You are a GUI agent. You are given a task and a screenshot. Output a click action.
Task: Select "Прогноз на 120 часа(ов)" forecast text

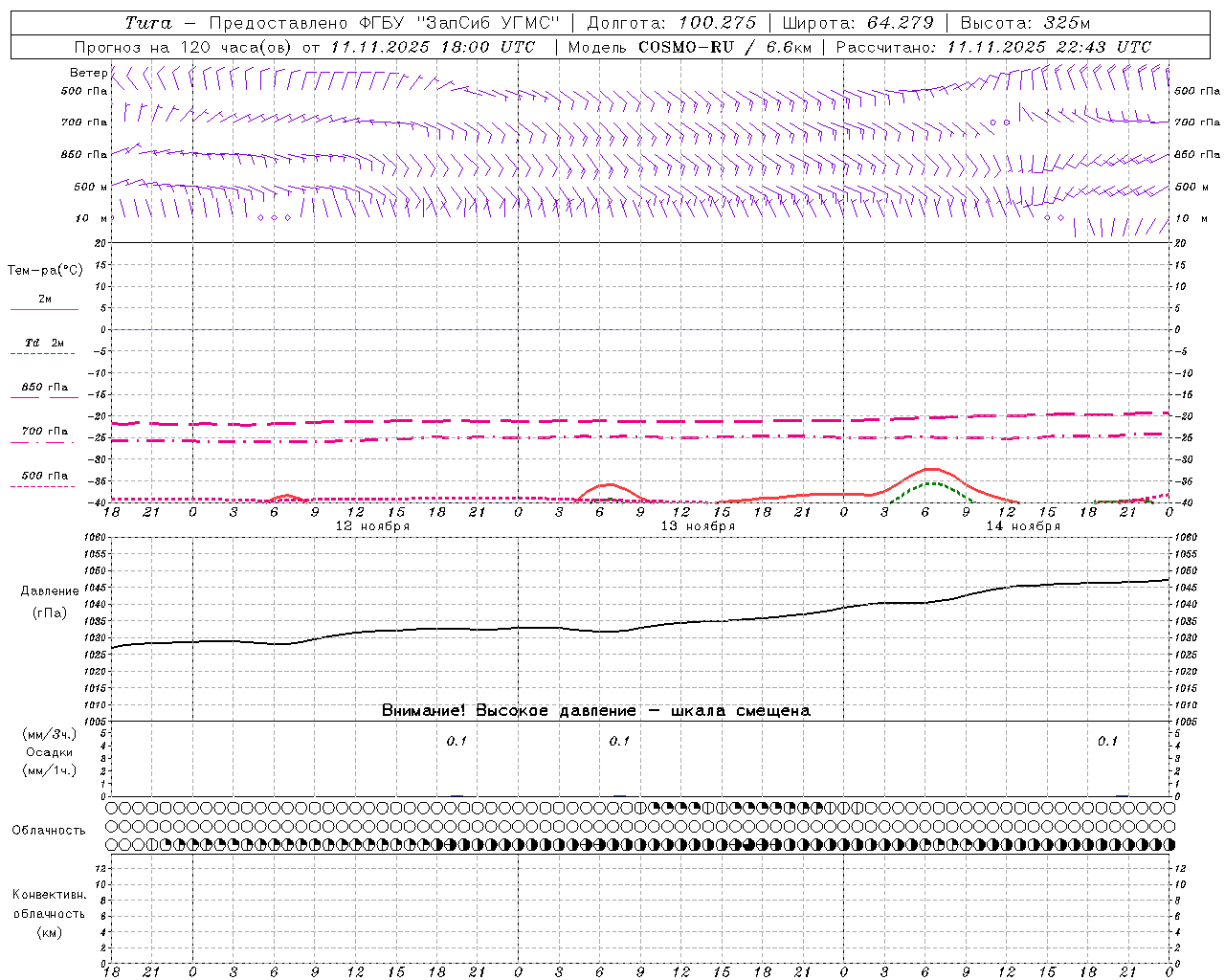click(183, 47)
